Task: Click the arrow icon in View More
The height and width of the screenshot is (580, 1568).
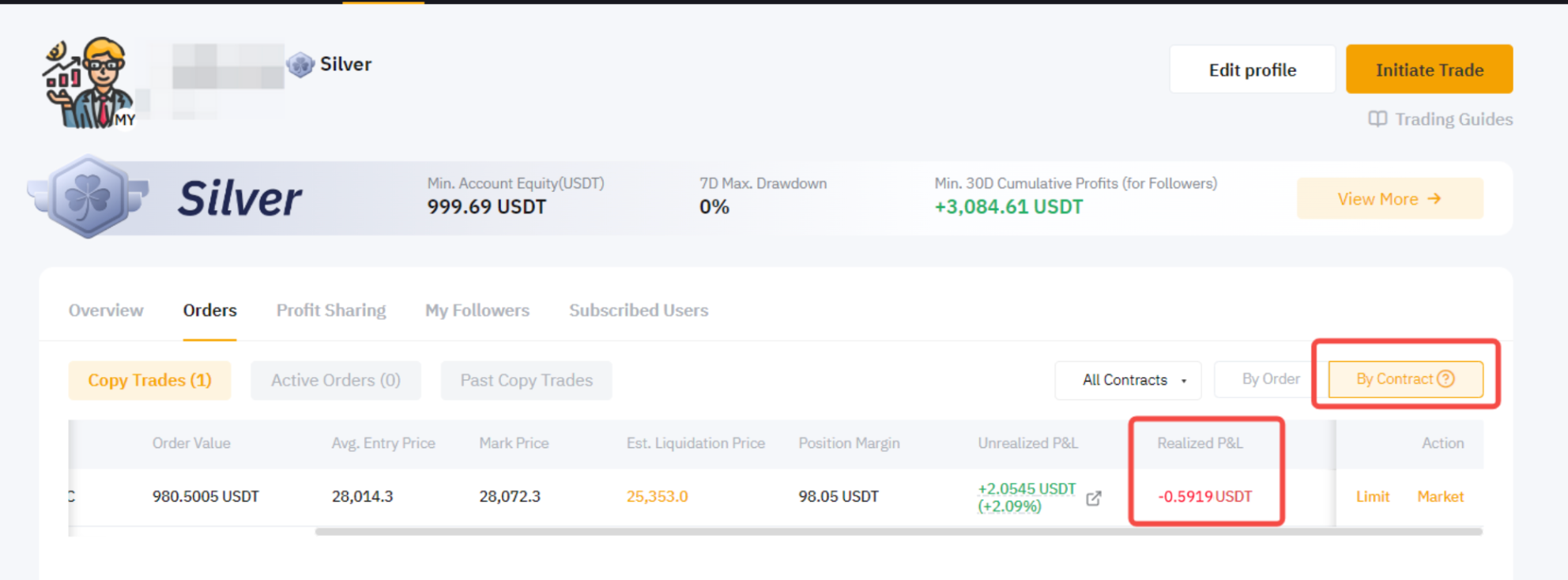Action: pyautogui.click(x=1434, y=199)
